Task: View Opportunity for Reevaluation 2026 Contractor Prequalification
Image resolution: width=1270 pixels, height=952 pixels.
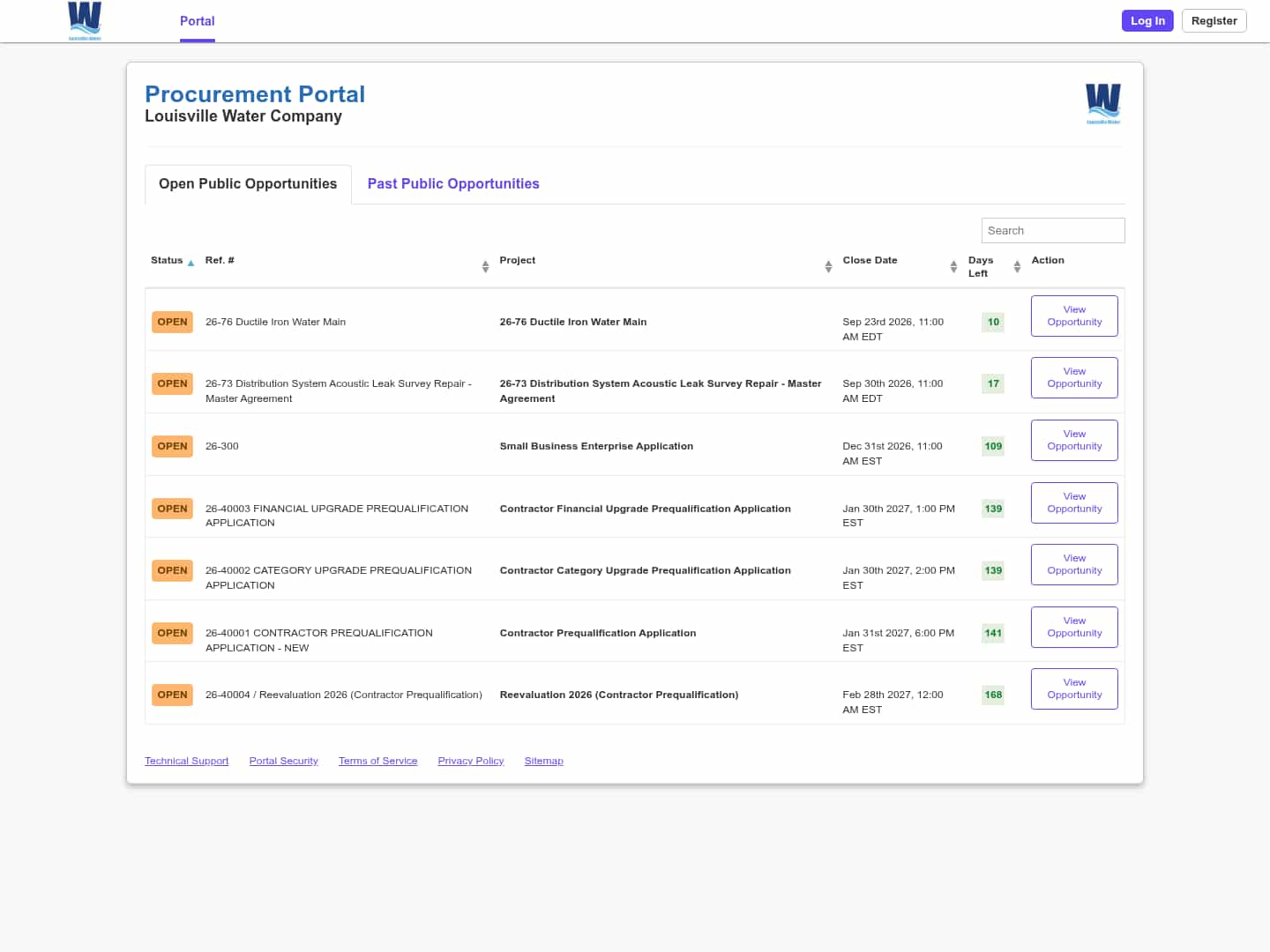Action: pos(1074,688)
